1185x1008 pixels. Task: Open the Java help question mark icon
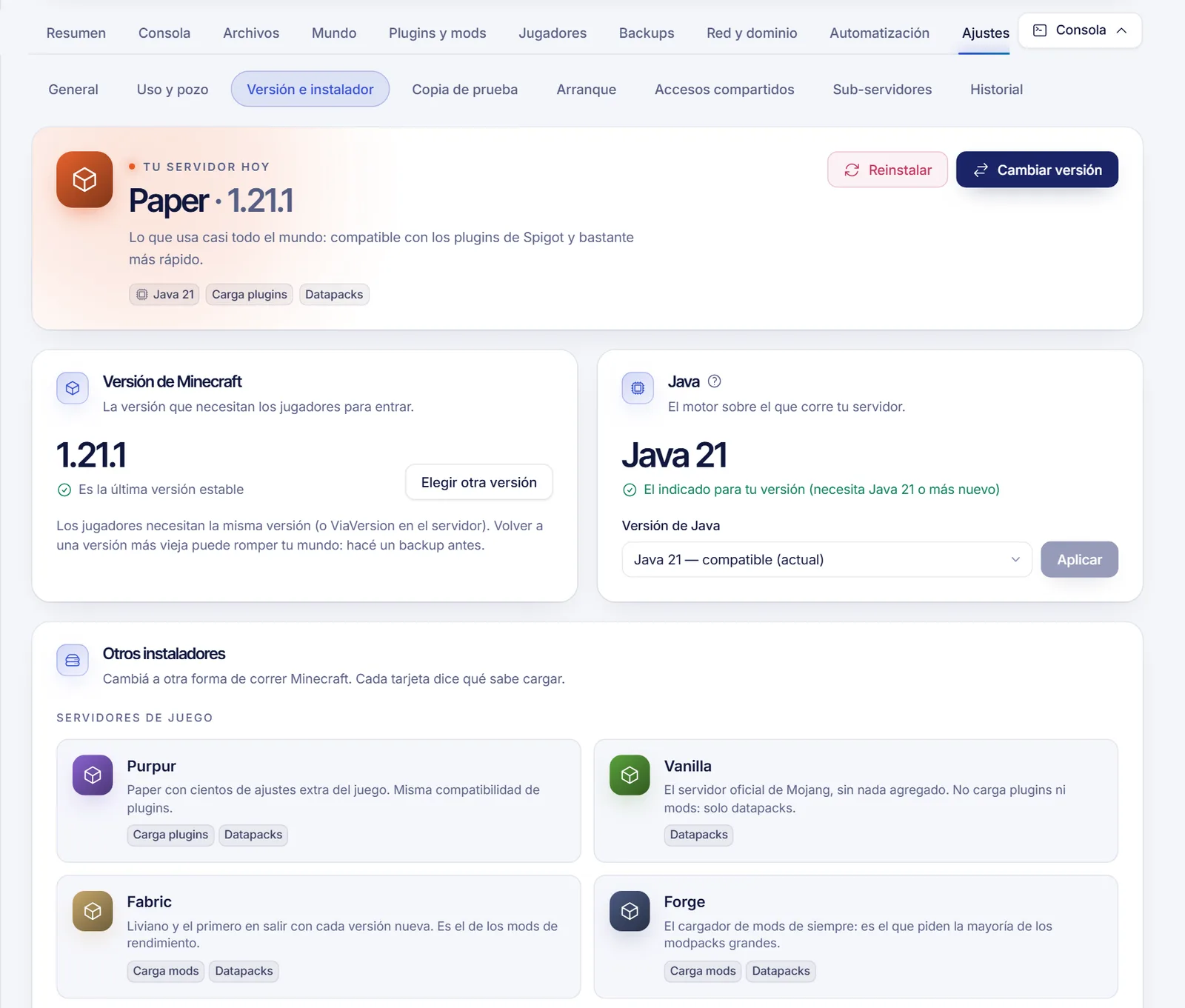[715, 381]
